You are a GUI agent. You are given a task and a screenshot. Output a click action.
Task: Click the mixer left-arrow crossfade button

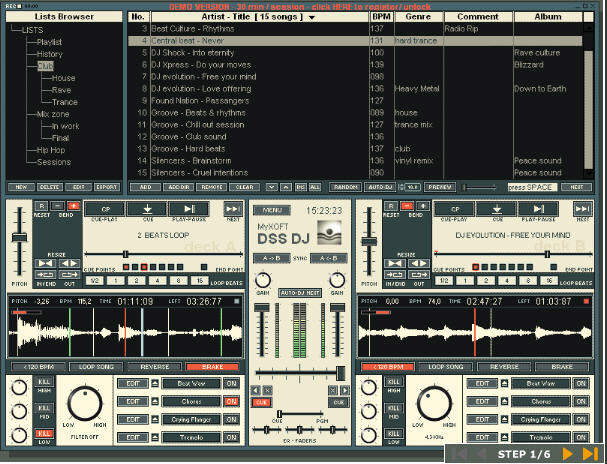tap(255, 390)
